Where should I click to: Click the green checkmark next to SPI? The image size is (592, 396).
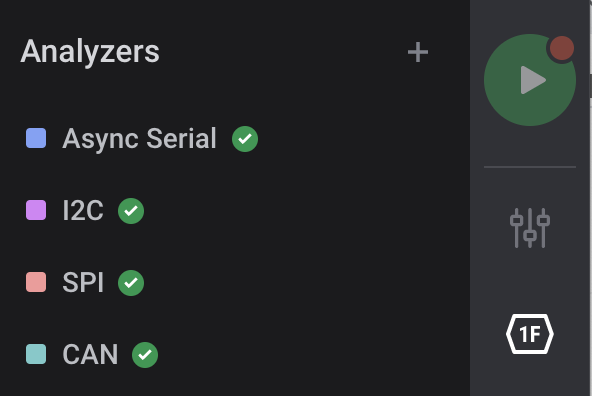131,283
